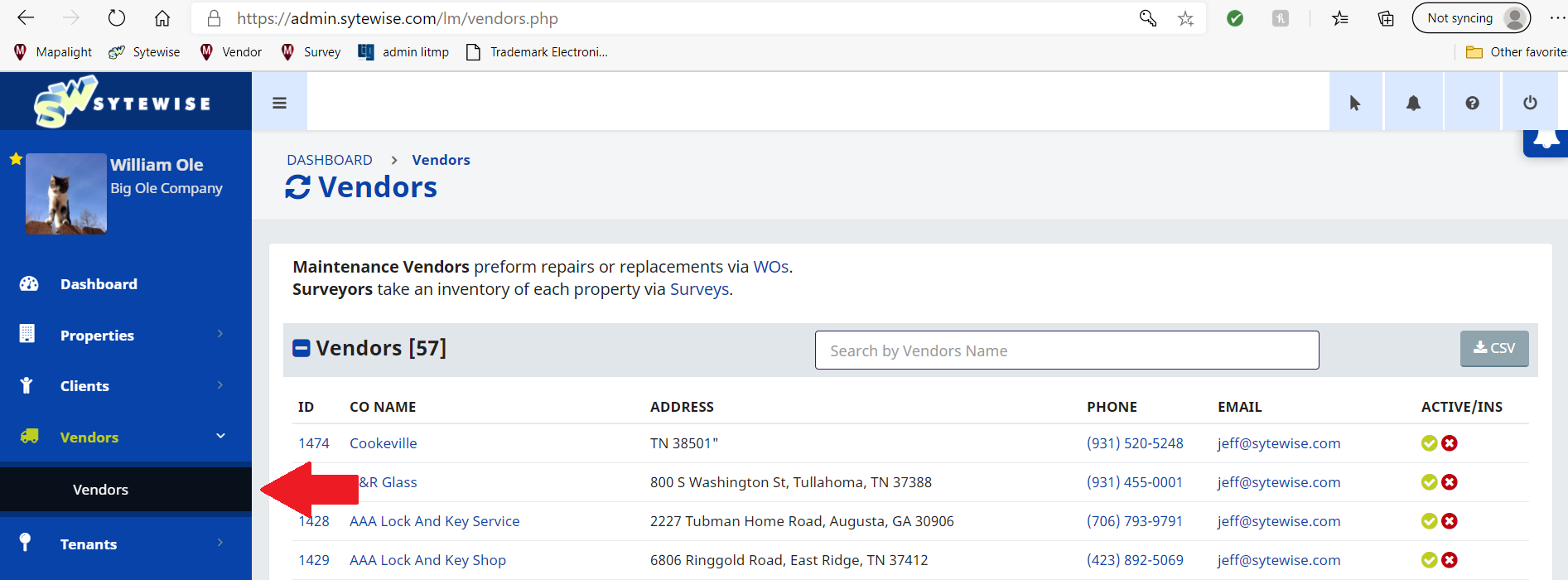The image size is (1568, 580).
Task: Click Vendors breadcrumb item
Action: [x=441, y=160]
